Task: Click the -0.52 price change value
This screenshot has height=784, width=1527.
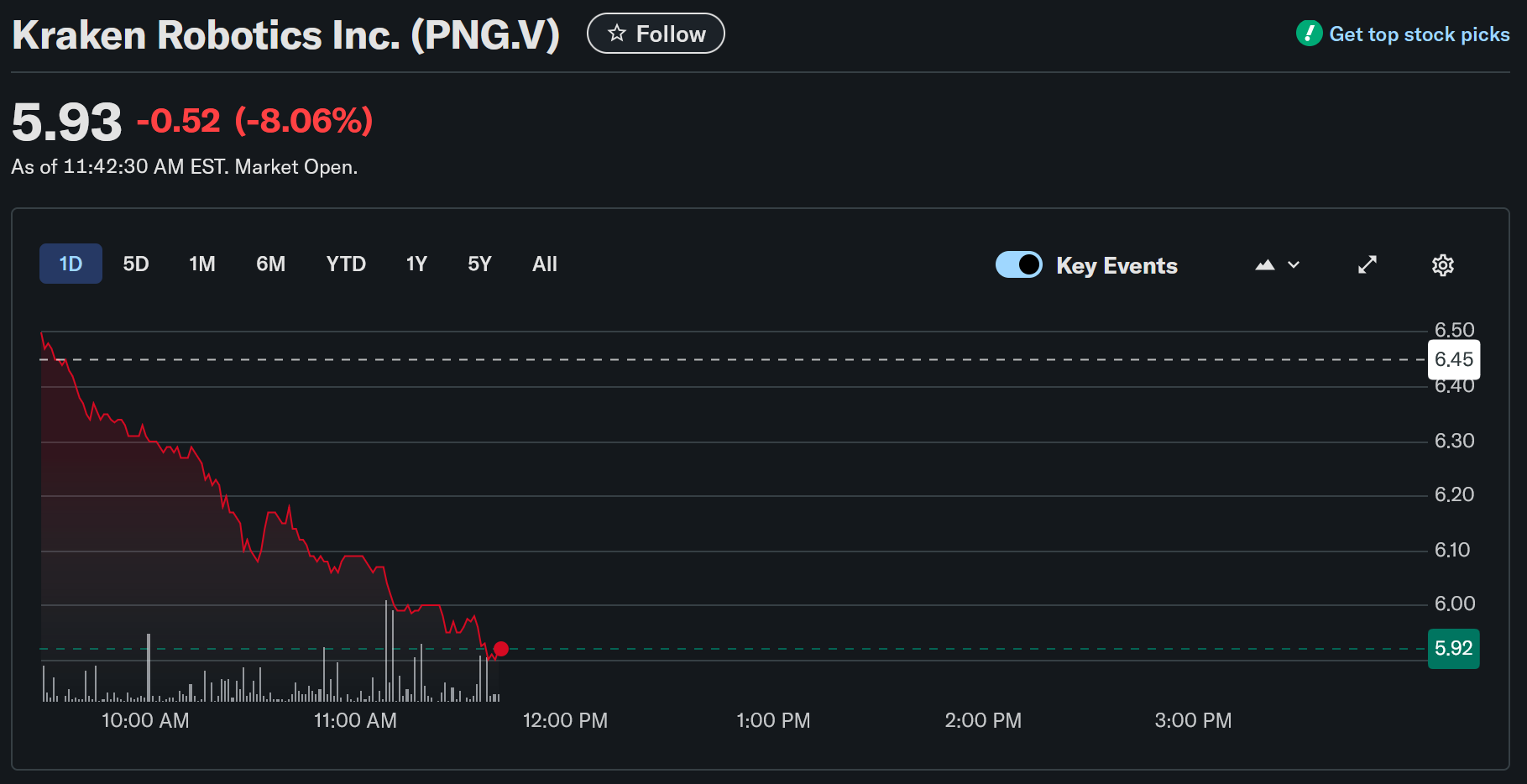Action: coord(179,121)
